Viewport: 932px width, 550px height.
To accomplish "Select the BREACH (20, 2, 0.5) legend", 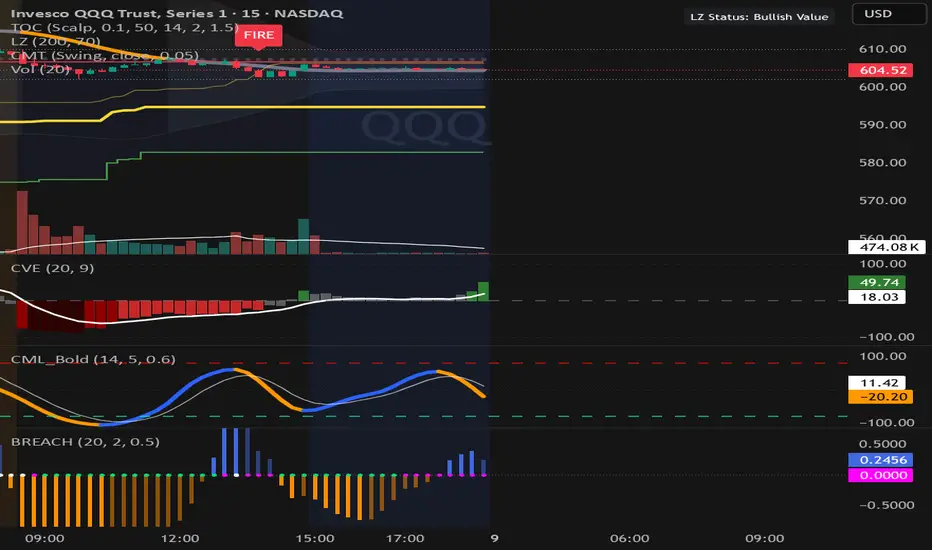I will 86,442.
